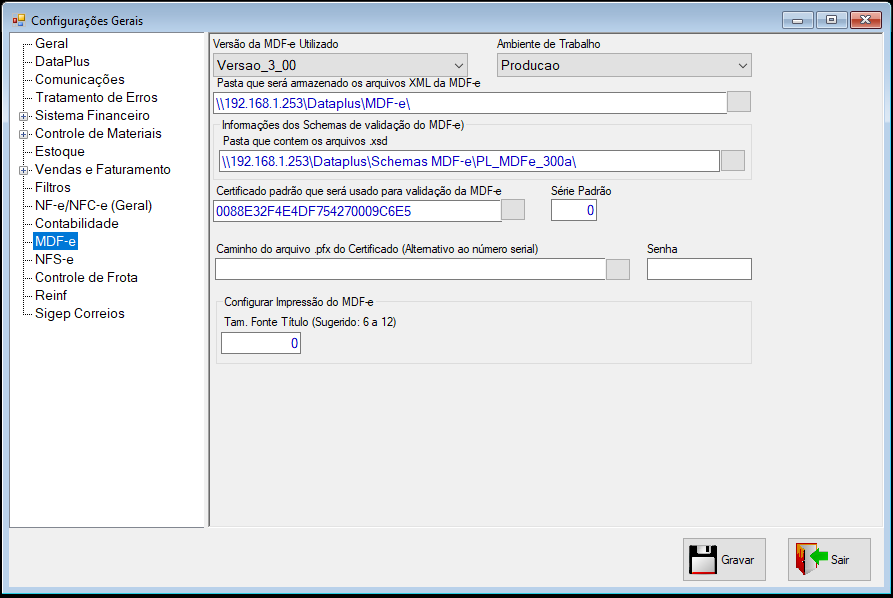Viewport: 893px width, 598px height.
Task: Select Sigep Correios in the tree
Action: coord(80,313)
